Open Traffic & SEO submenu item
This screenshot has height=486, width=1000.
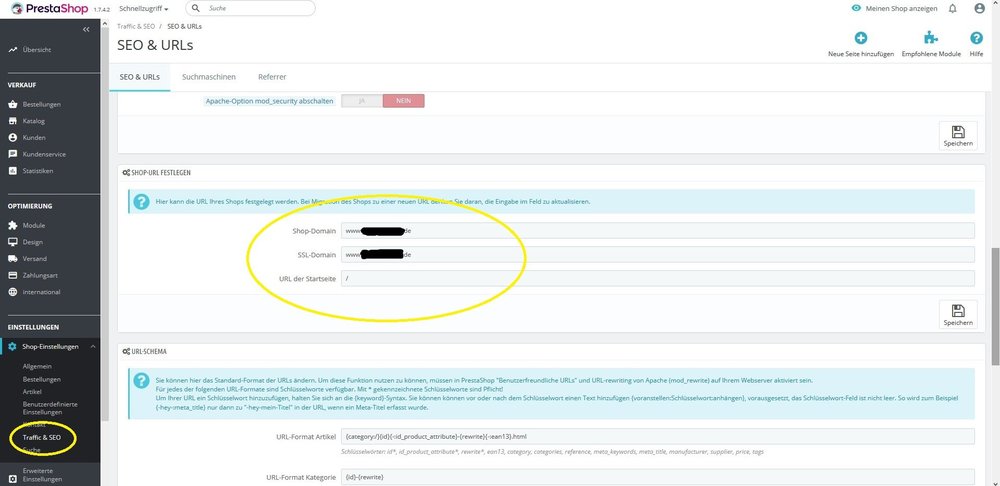click(41, 438)
